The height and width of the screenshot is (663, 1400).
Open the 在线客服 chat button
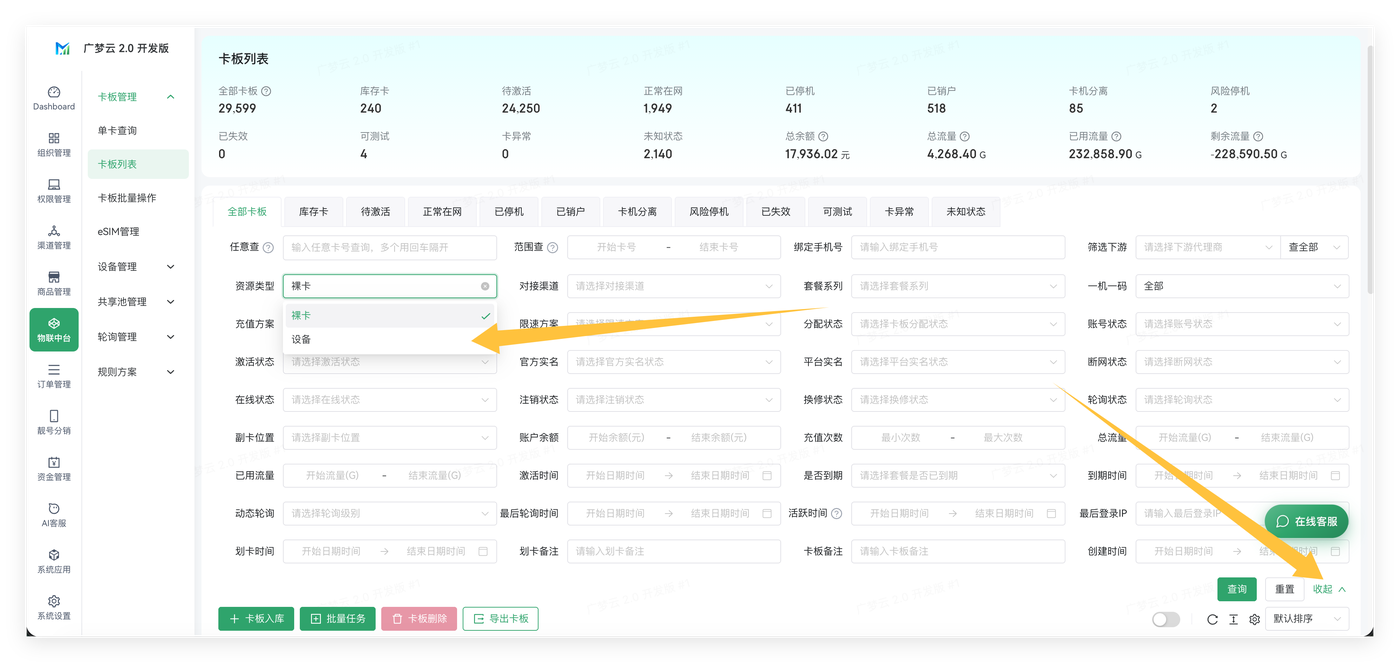point(1307,521)
